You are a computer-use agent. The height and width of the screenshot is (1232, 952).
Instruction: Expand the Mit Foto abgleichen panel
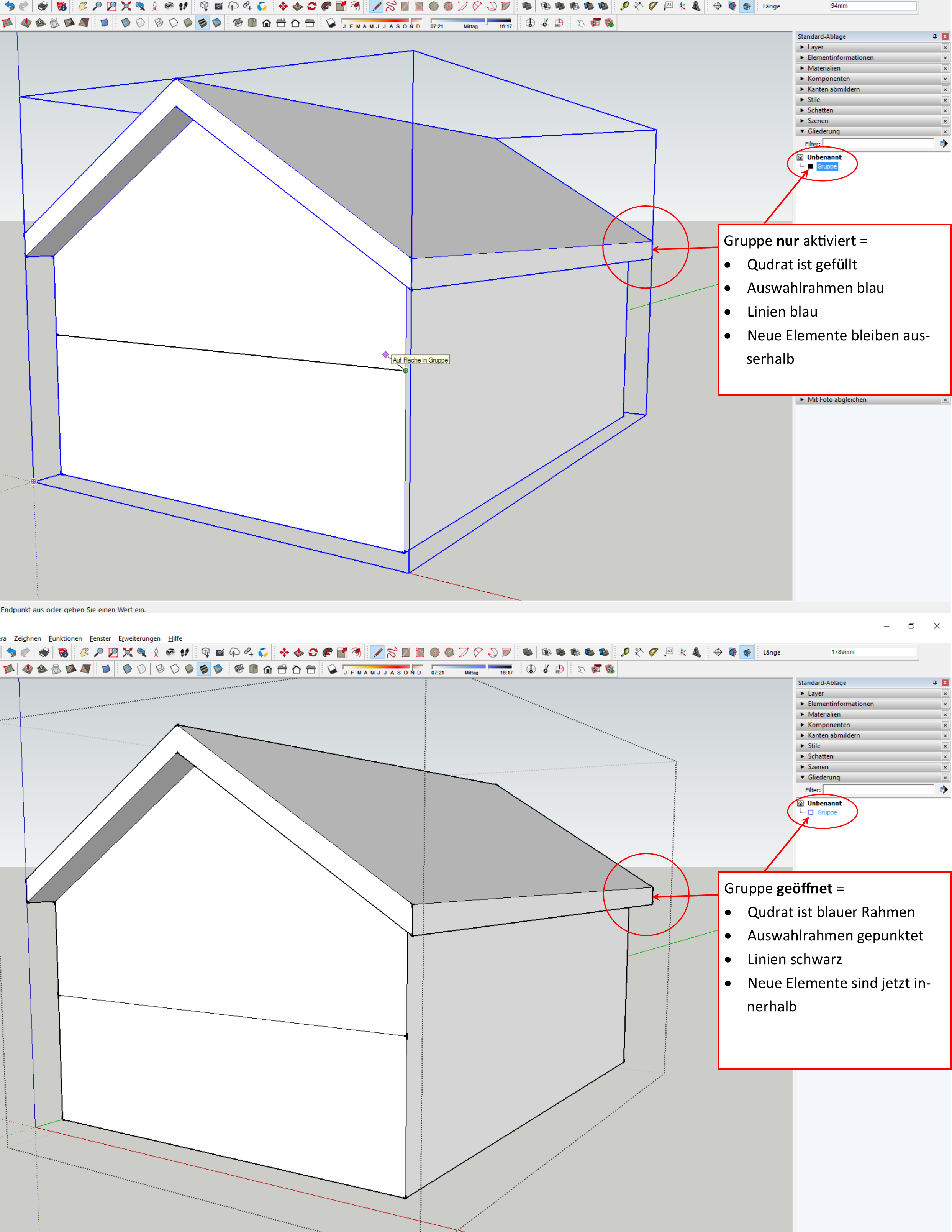pos(836,399)
